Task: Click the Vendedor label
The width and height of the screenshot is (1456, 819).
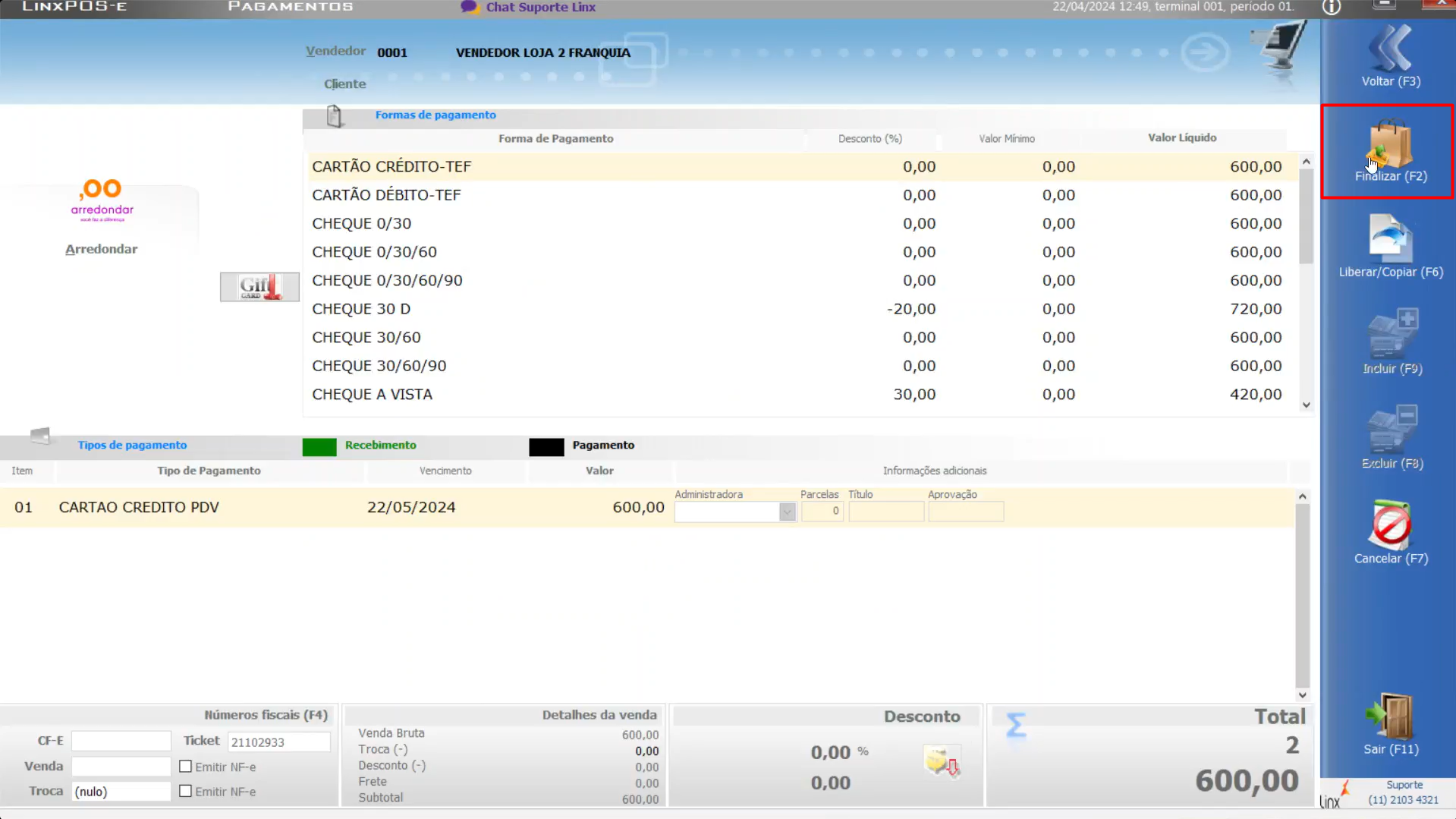Action: (335, 51)
